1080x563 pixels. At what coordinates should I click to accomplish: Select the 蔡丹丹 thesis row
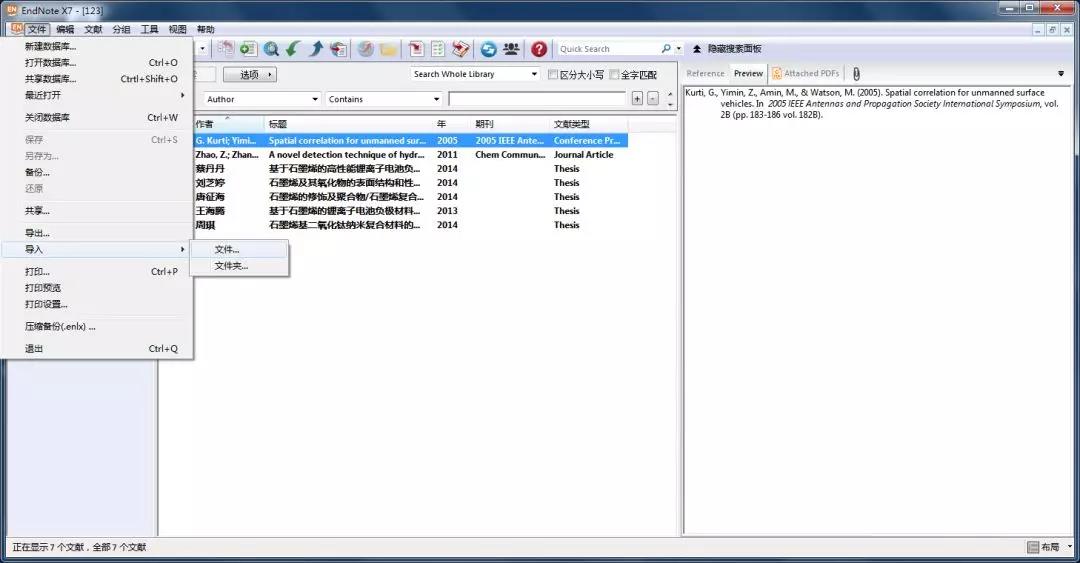coord(411,169)
